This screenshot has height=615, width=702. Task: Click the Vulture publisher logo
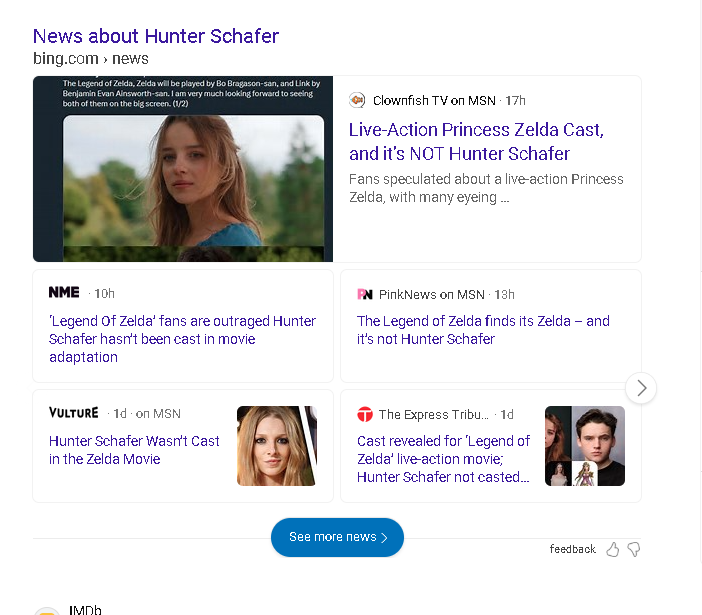74,413
